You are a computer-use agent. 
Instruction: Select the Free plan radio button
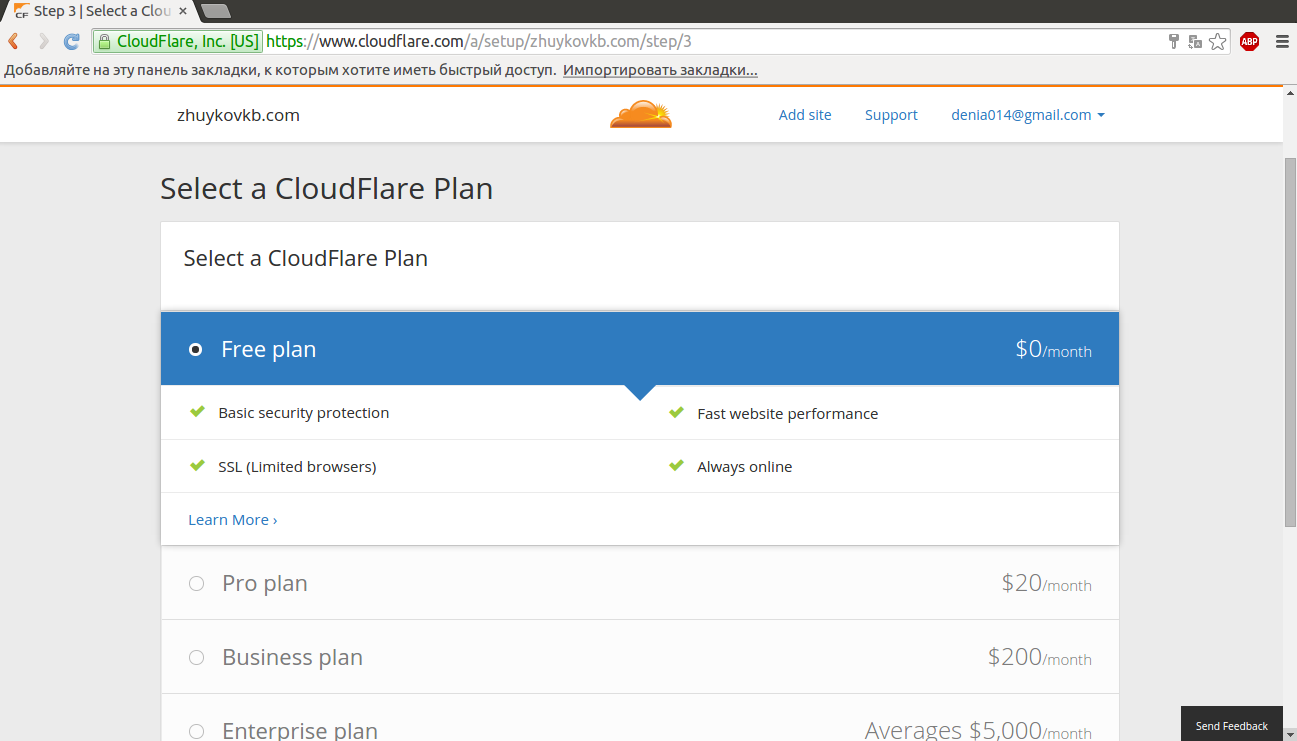[x=196, y=349]
